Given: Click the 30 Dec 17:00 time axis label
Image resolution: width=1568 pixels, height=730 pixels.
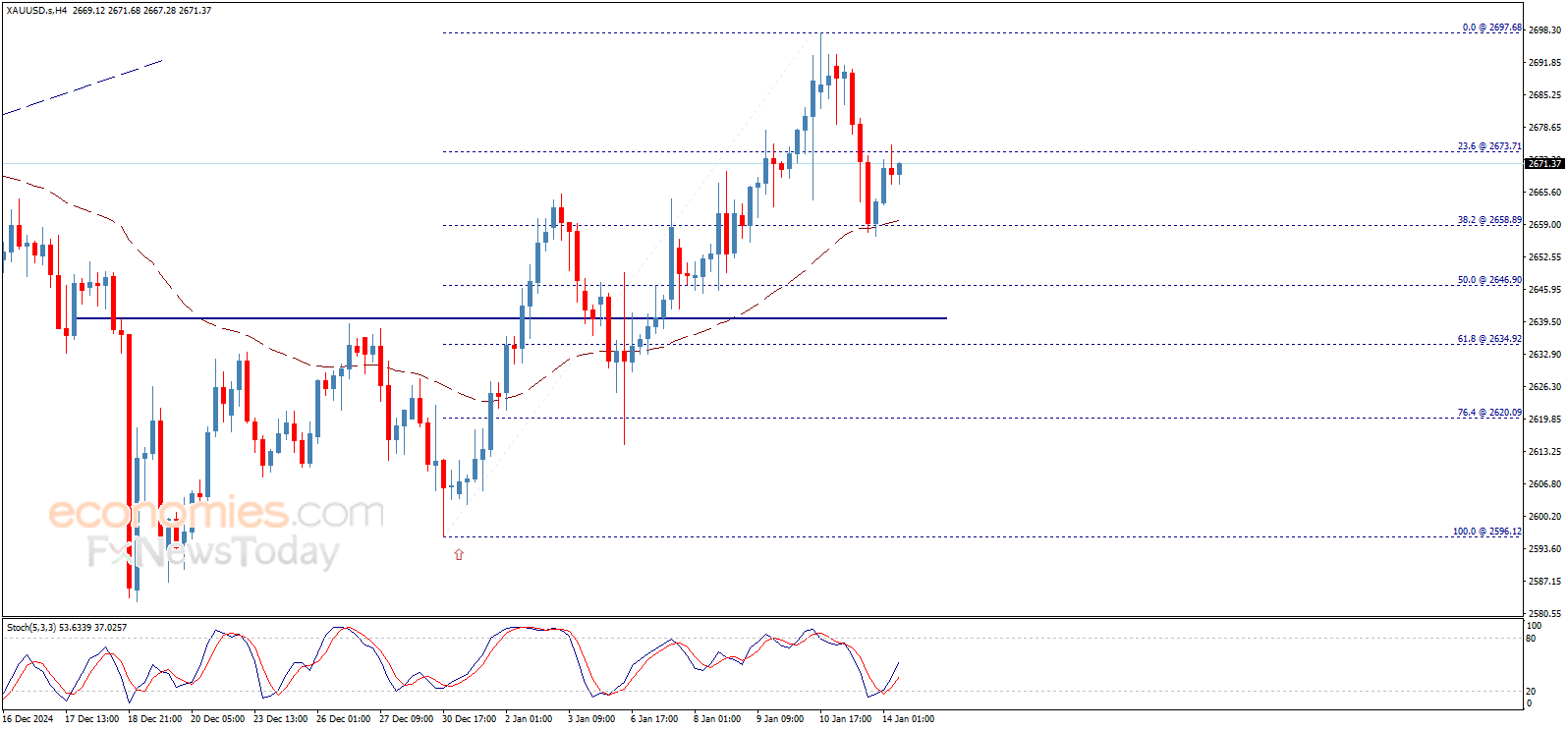Looking at the screenshot, I should (x=469, y=719).
